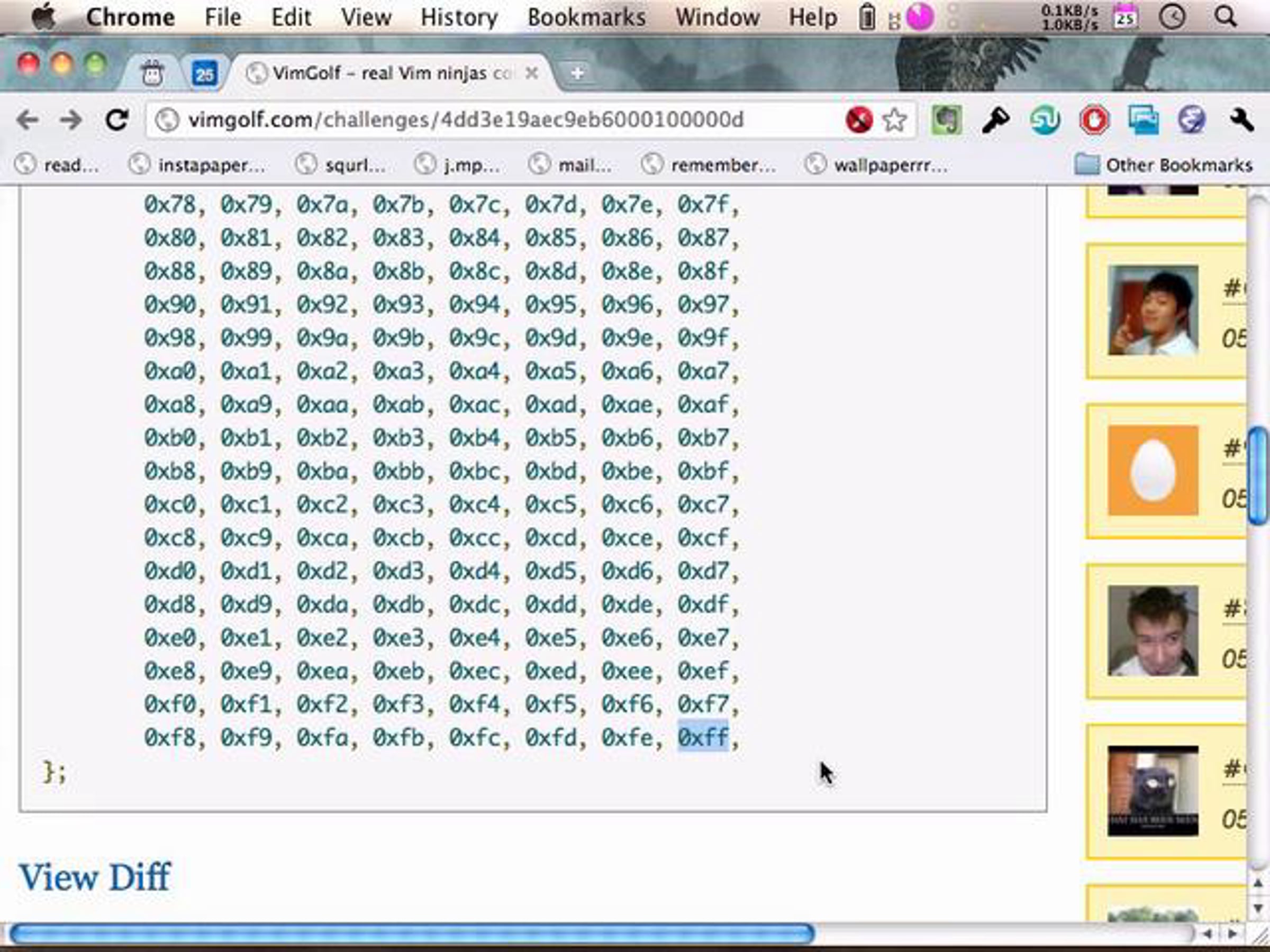Open a new tab with the plus button

578,74
